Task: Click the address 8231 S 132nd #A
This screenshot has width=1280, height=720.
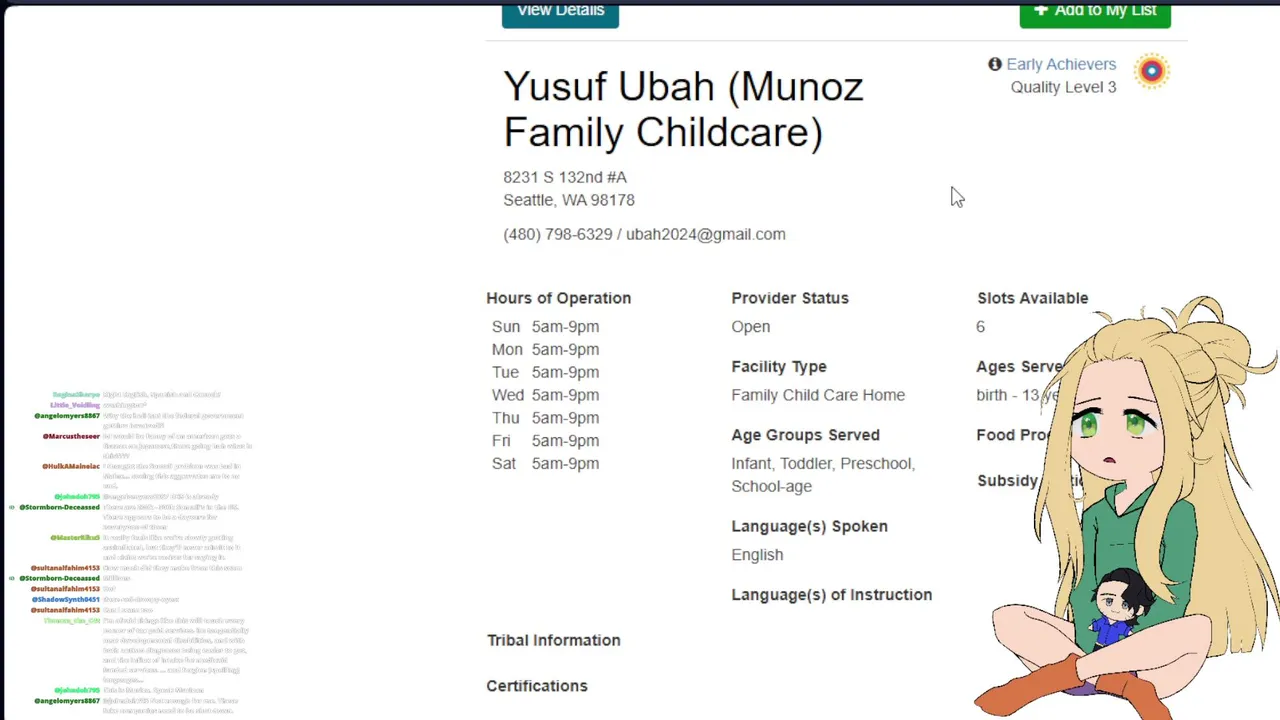Action: (565, 177)
